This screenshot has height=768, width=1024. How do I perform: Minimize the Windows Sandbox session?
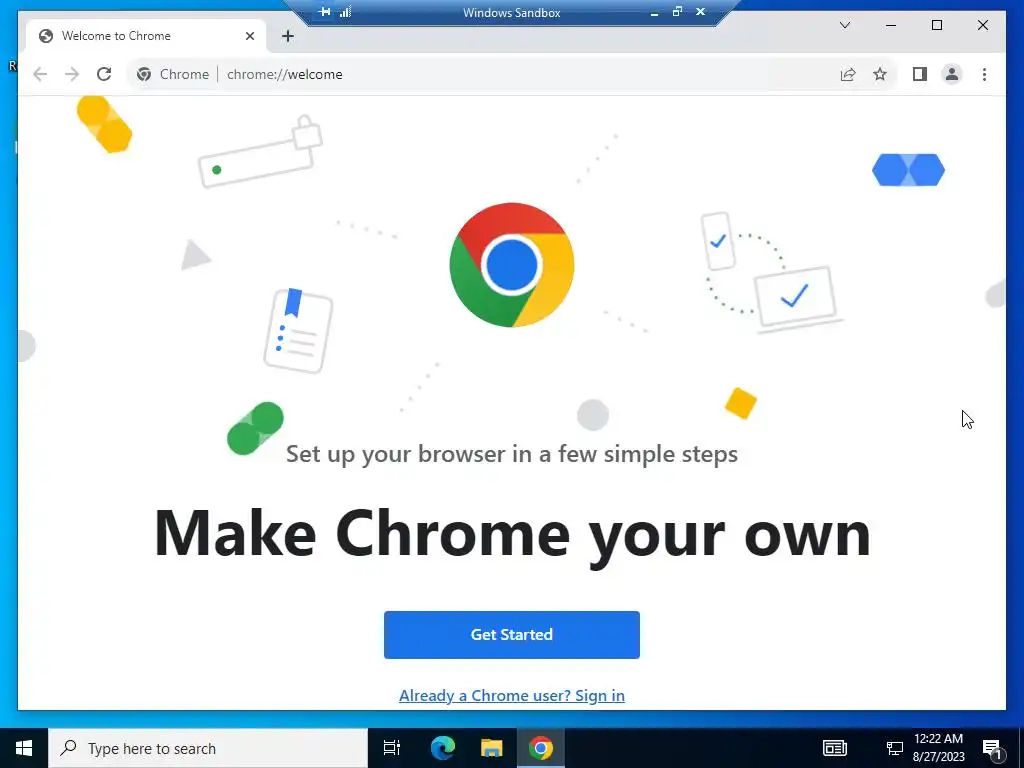[x=654, y=12]
